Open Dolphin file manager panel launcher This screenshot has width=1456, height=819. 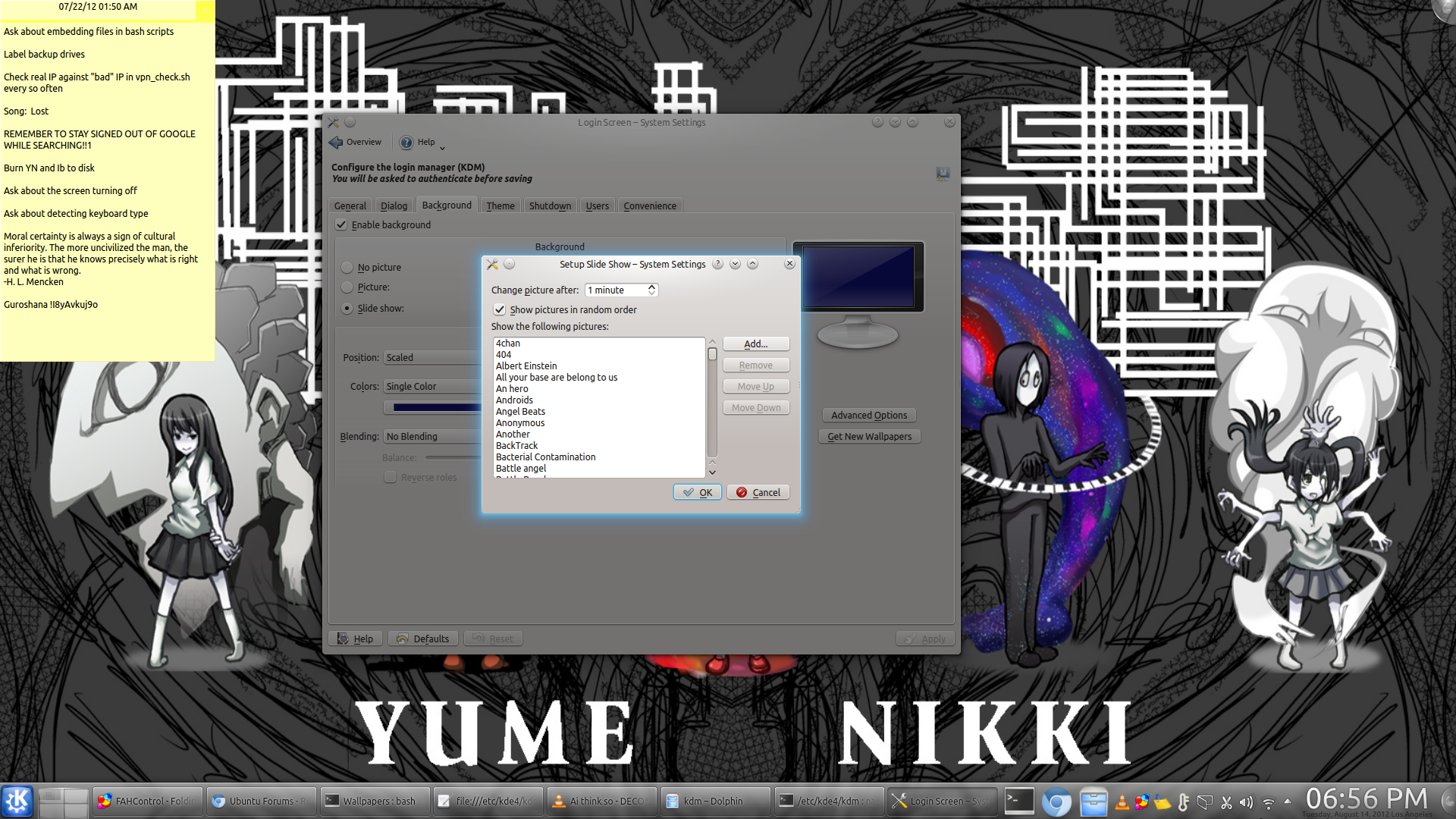[1094, 801]
